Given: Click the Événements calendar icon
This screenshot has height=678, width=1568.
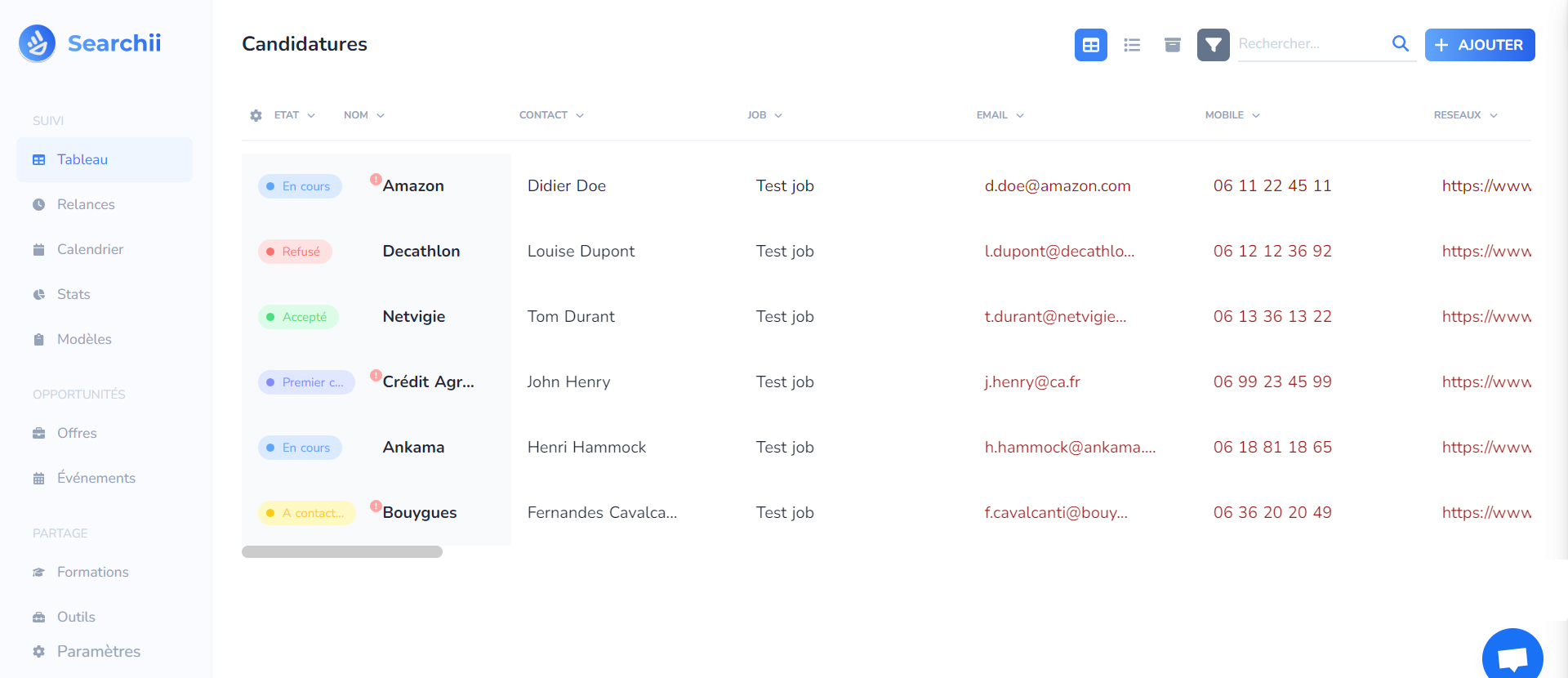Looking at the screenshot, I should [38, 479].
